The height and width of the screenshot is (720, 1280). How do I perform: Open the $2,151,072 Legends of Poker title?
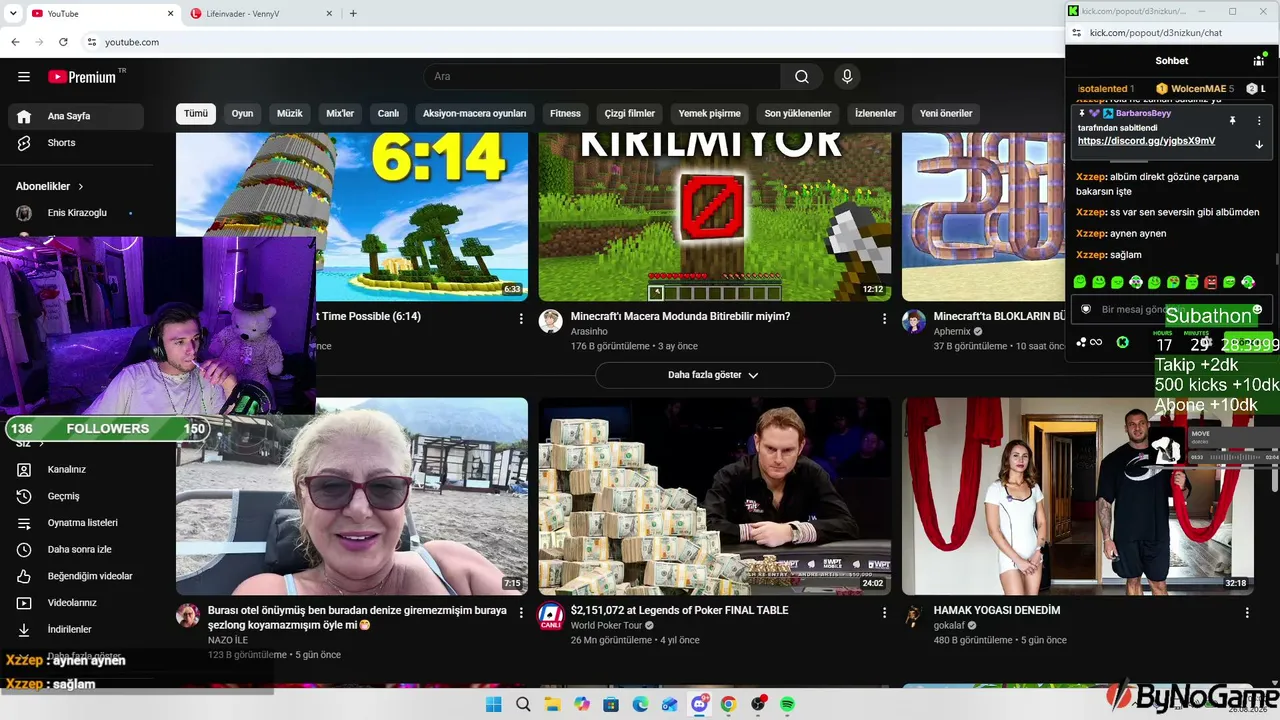point(680,610)
